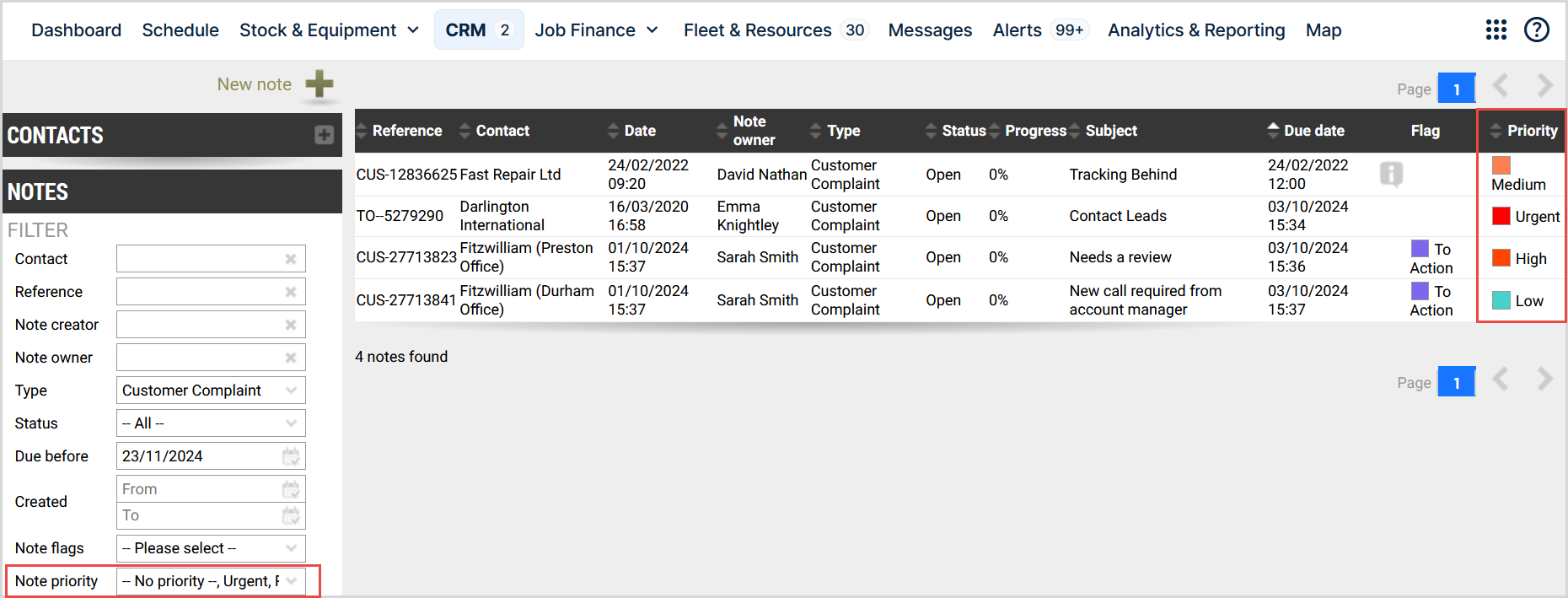Image resolution: width=1568 pixels, height=598 pixels.
Task: Click the info icon on Fast Repair Ltd row
Action: pos(1391,175)
